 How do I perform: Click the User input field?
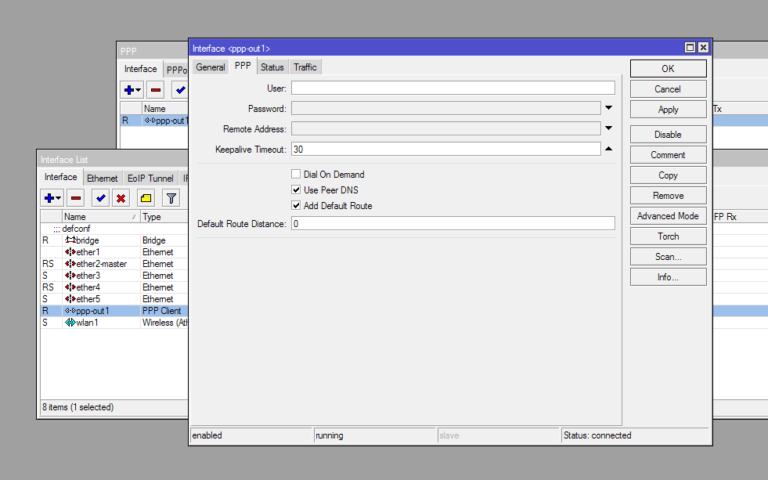click(452, 88)
